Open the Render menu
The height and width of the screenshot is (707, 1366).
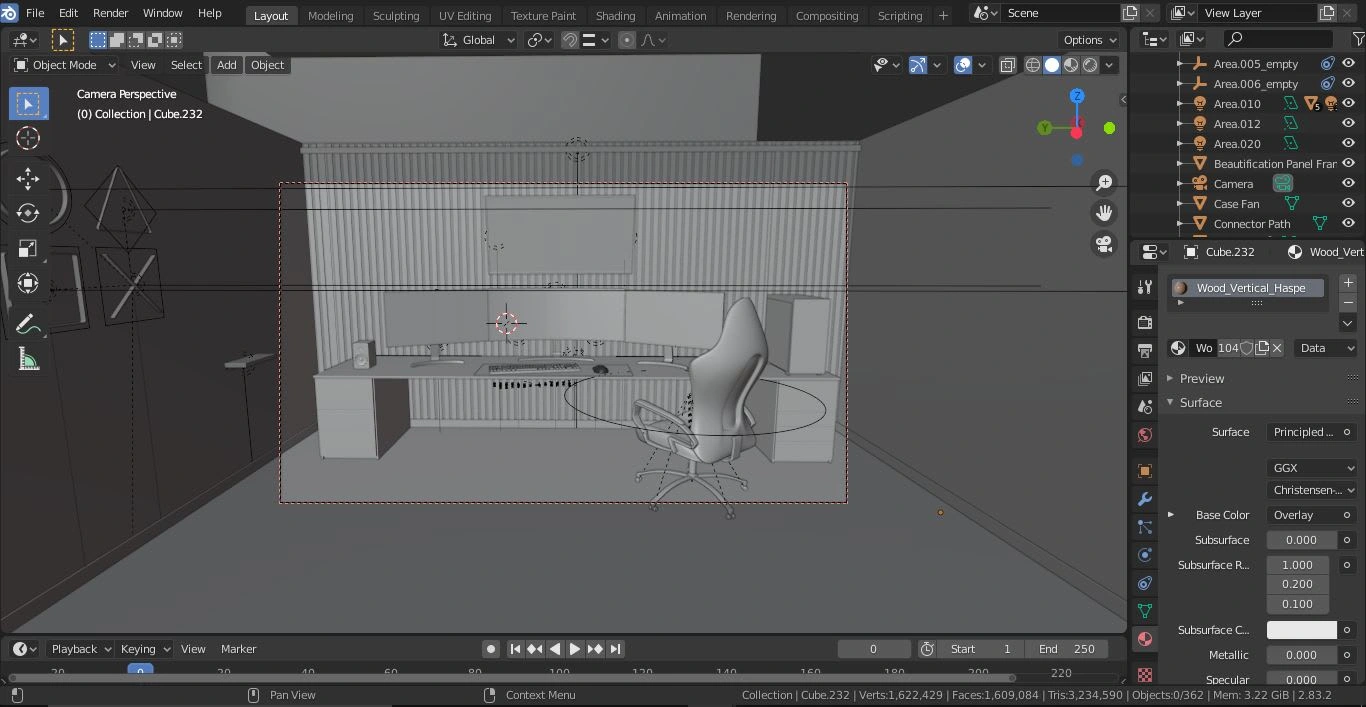110,13
